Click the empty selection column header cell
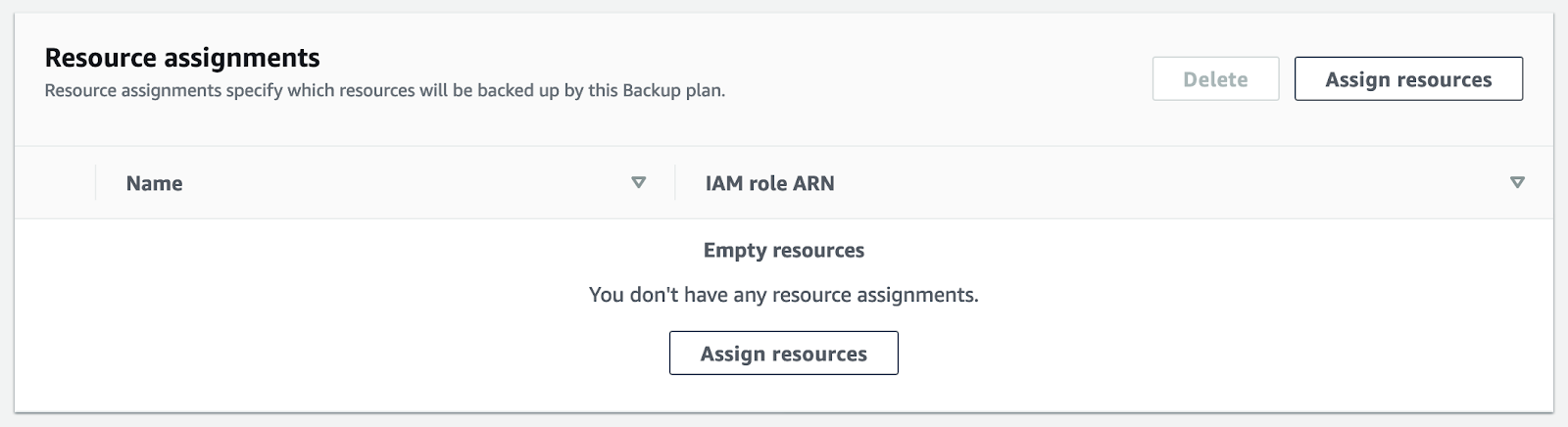 point(55,183)
